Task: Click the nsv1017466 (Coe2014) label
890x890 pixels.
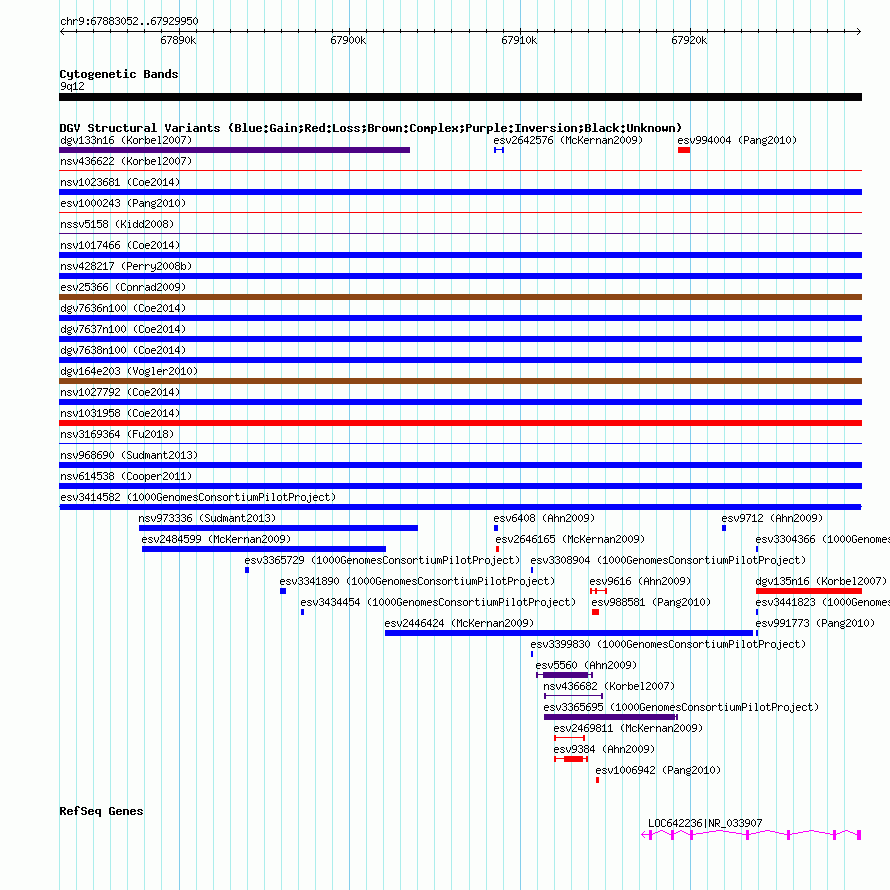Action: pos(120,245)
